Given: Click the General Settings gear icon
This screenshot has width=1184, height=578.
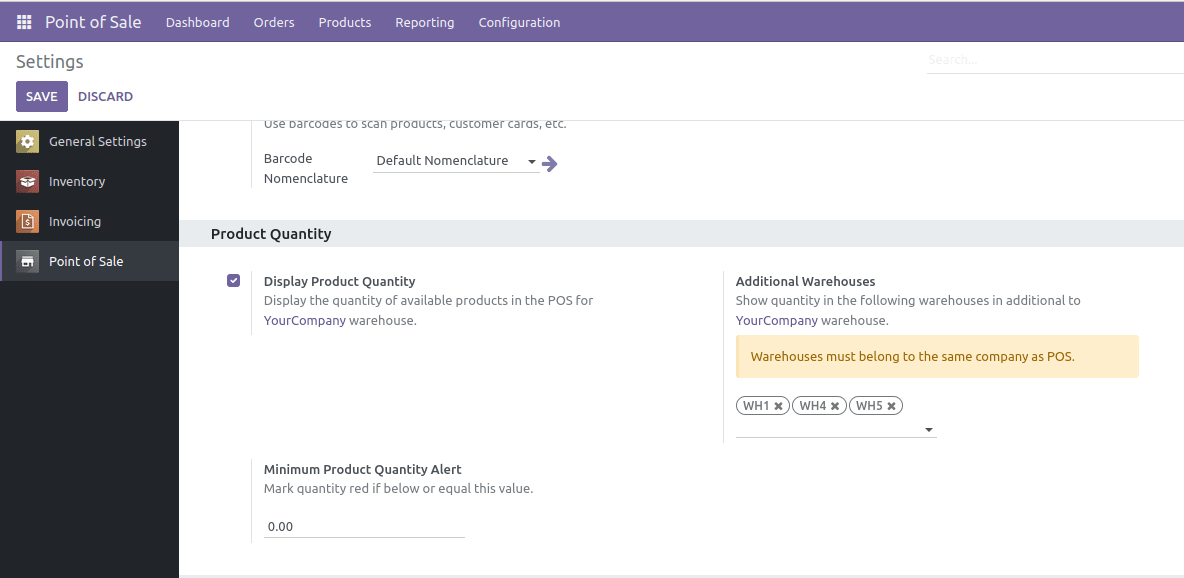Looking at the screenshot, I should pos(28,141).
